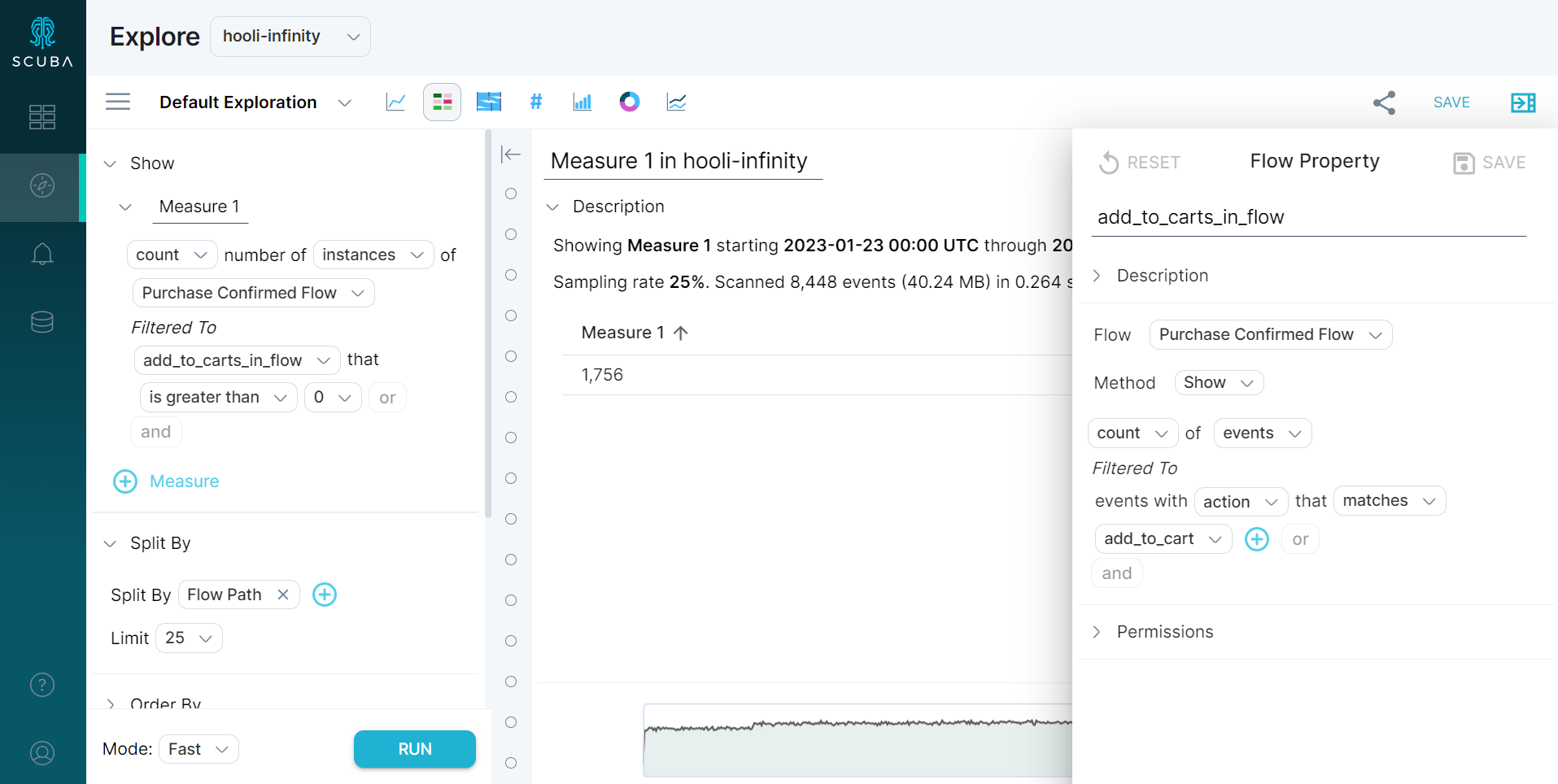Open the Explore compass icon in sidebar

tap(42, 185)
